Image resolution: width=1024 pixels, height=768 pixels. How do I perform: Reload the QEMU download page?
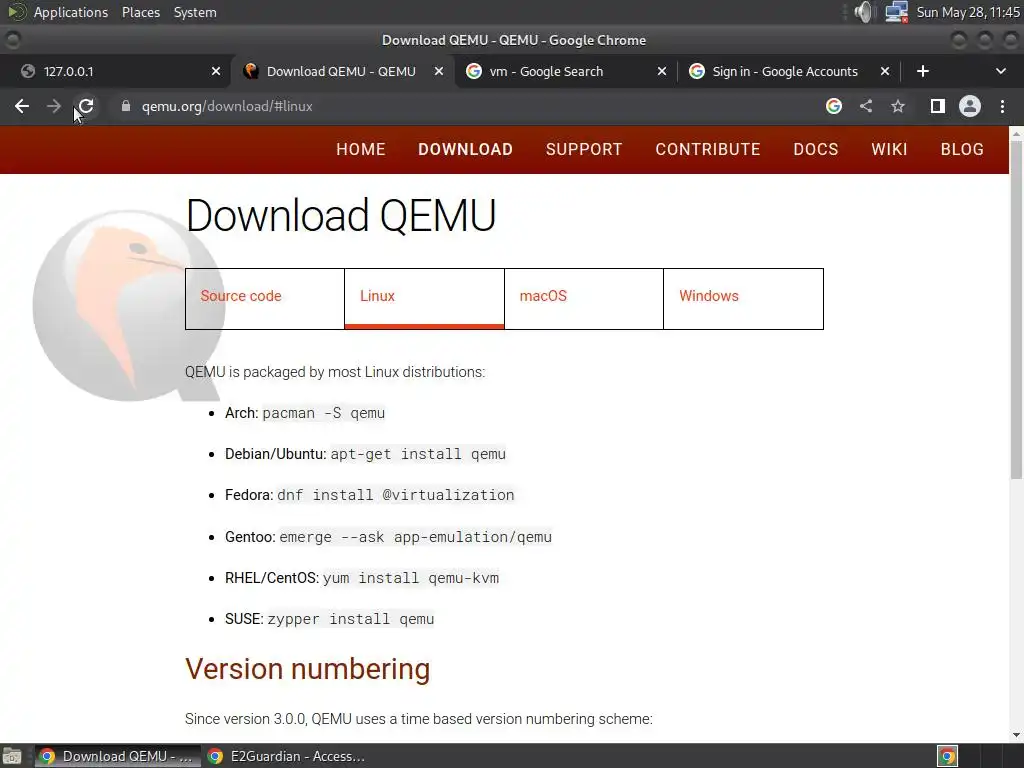coord(86,106)
